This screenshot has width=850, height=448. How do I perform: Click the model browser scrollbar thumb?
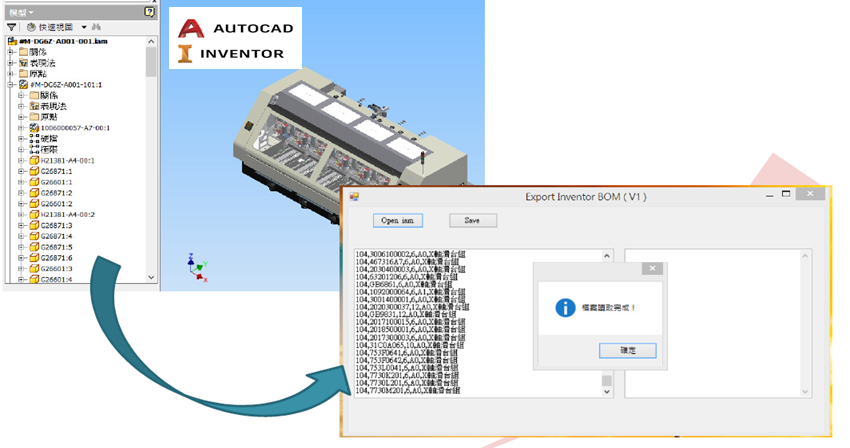click(x=151, y=62)
